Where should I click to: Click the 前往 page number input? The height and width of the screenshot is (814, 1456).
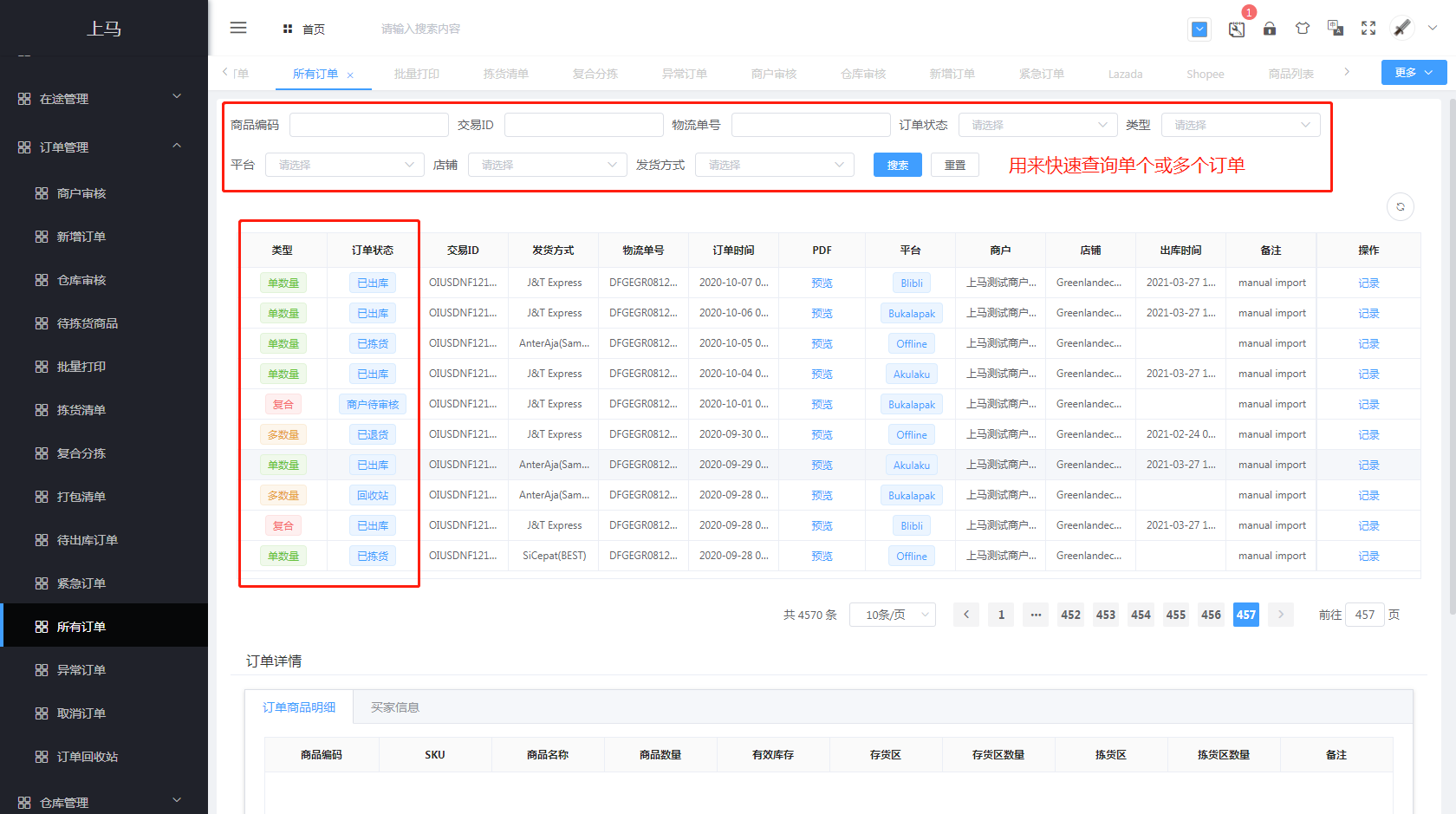1365,615
